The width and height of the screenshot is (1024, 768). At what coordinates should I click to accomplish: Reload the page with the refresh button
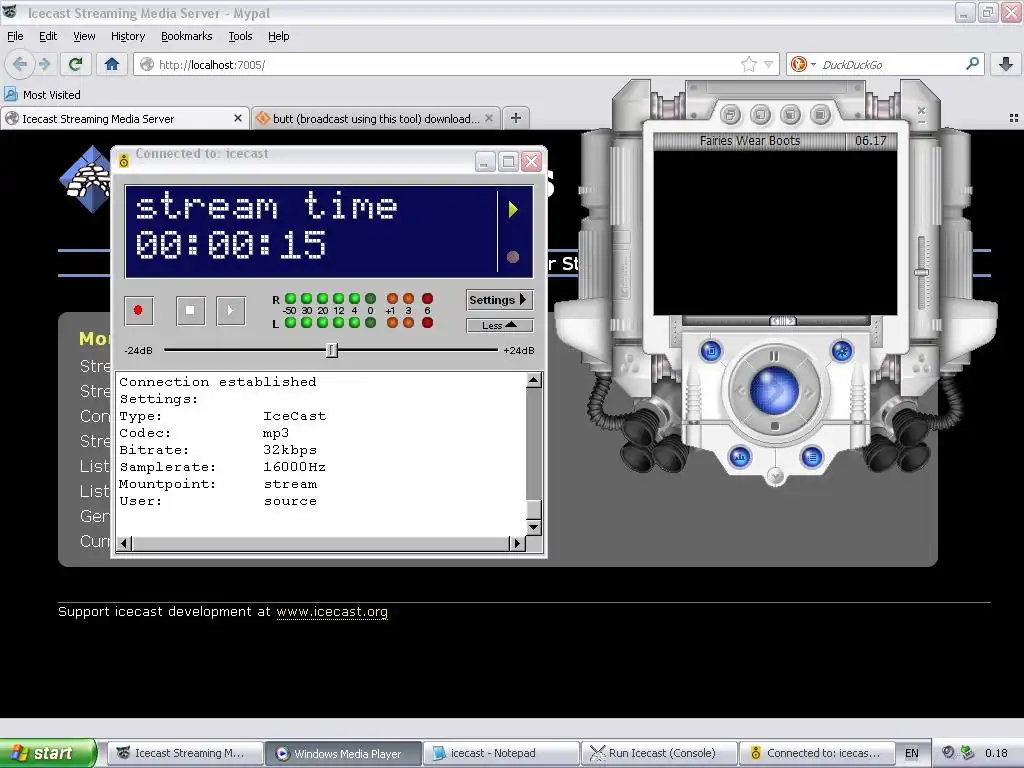click(x=75, y=64)
